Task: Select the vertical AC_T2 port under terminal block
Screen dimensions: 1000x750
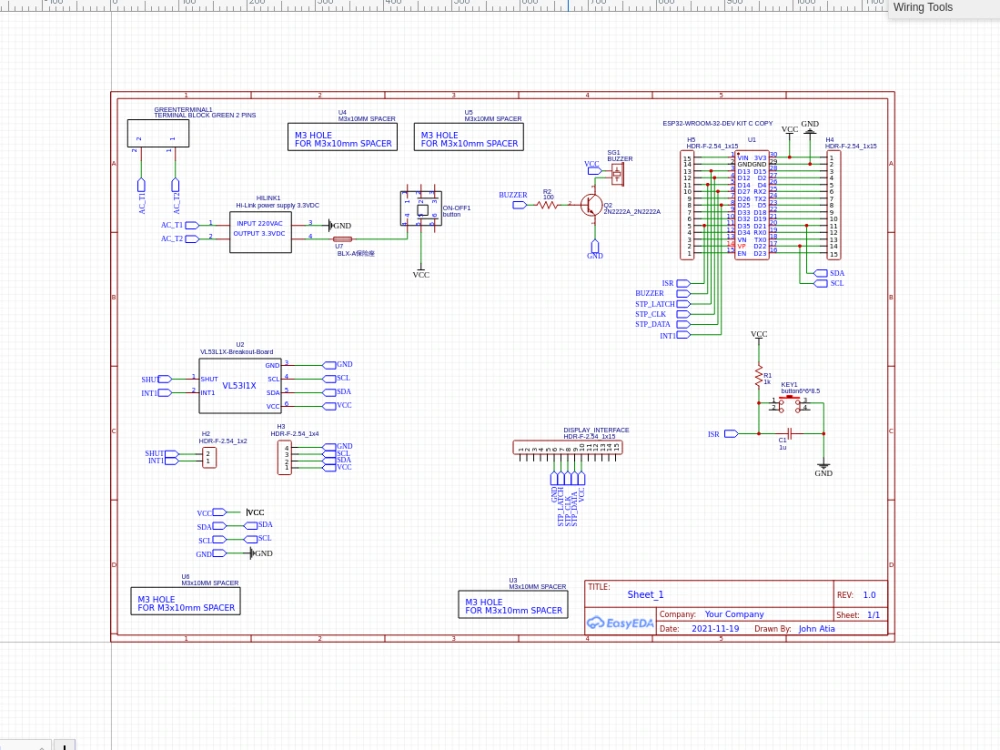Action: click(175, 185)
